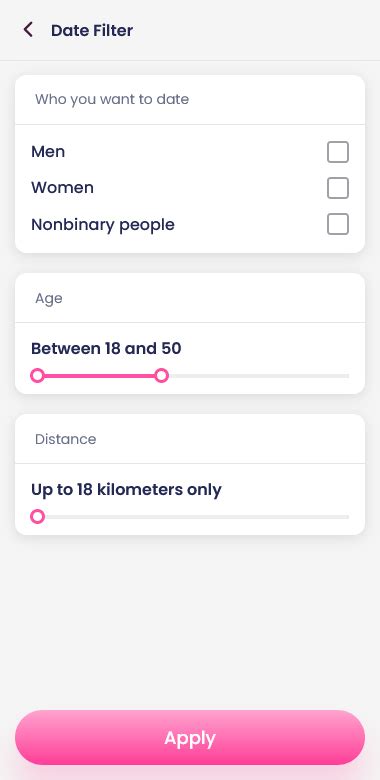Go back using the left chevron icon
Viewport: 380px width, 780px height.
pyautogui.click(x=28, y=30)
